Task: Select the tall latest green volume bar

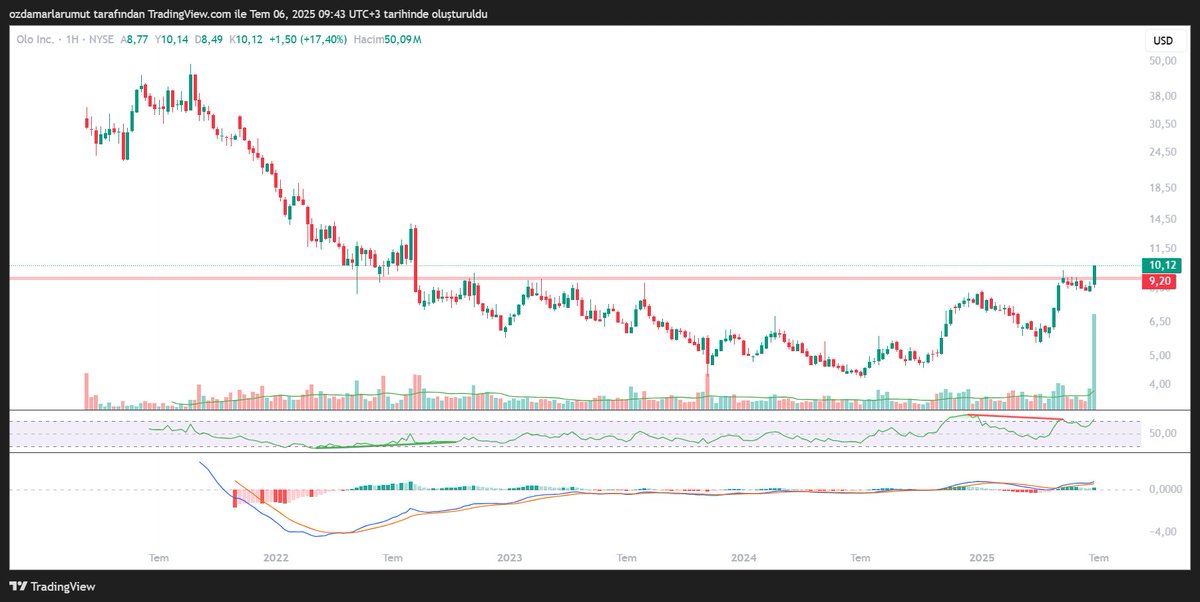Action: (x=1093, y=361)
